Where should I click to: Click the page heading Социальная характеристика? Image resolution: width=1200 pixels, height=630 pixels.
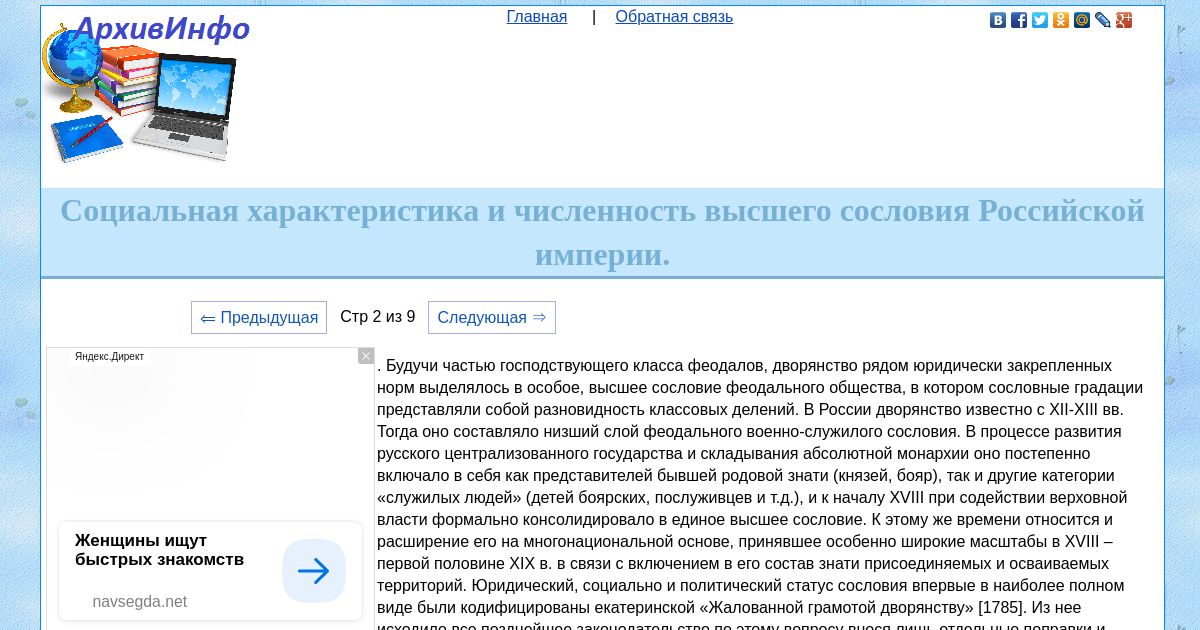click(602, 233)
